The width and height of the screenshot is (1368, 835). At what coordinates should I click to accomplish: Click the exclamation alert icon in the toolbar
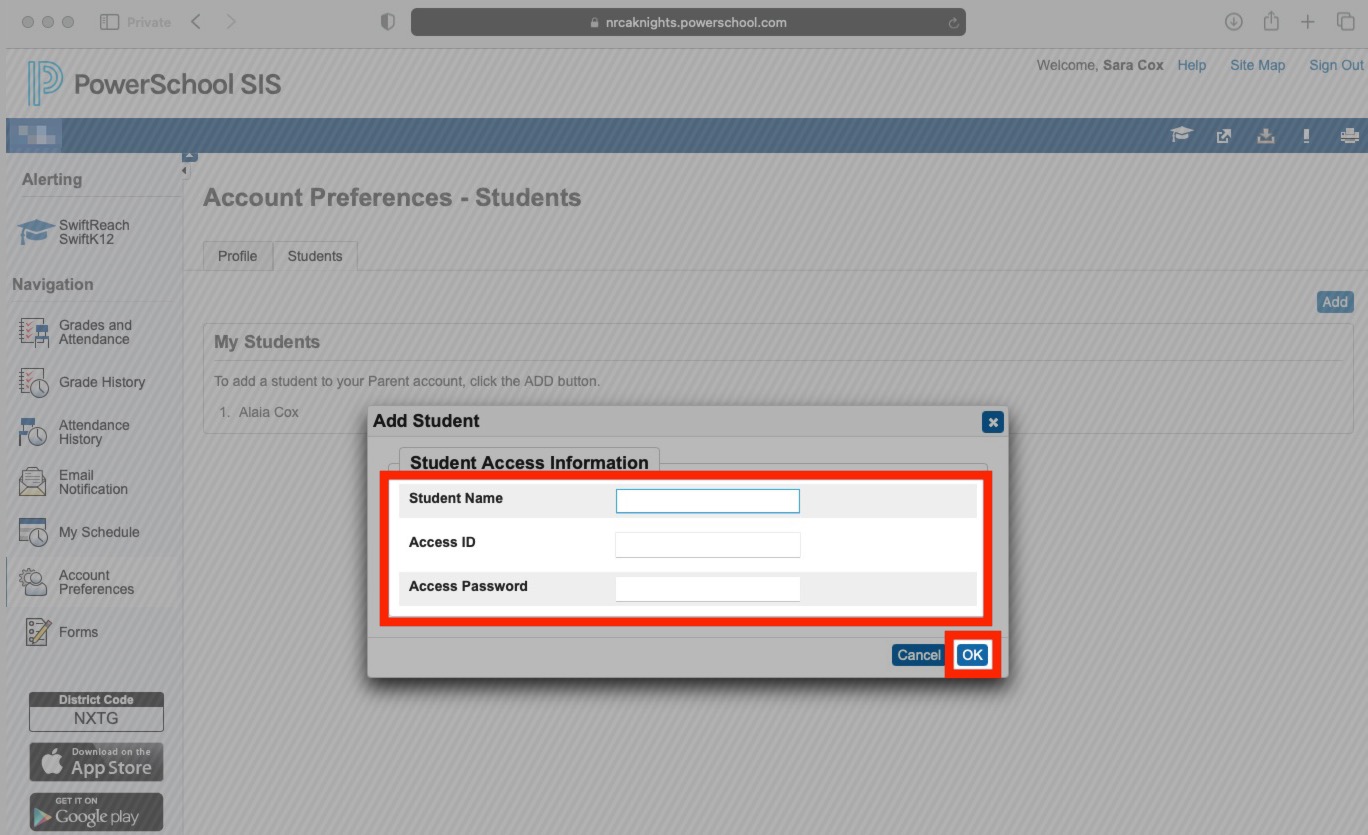1305,135
